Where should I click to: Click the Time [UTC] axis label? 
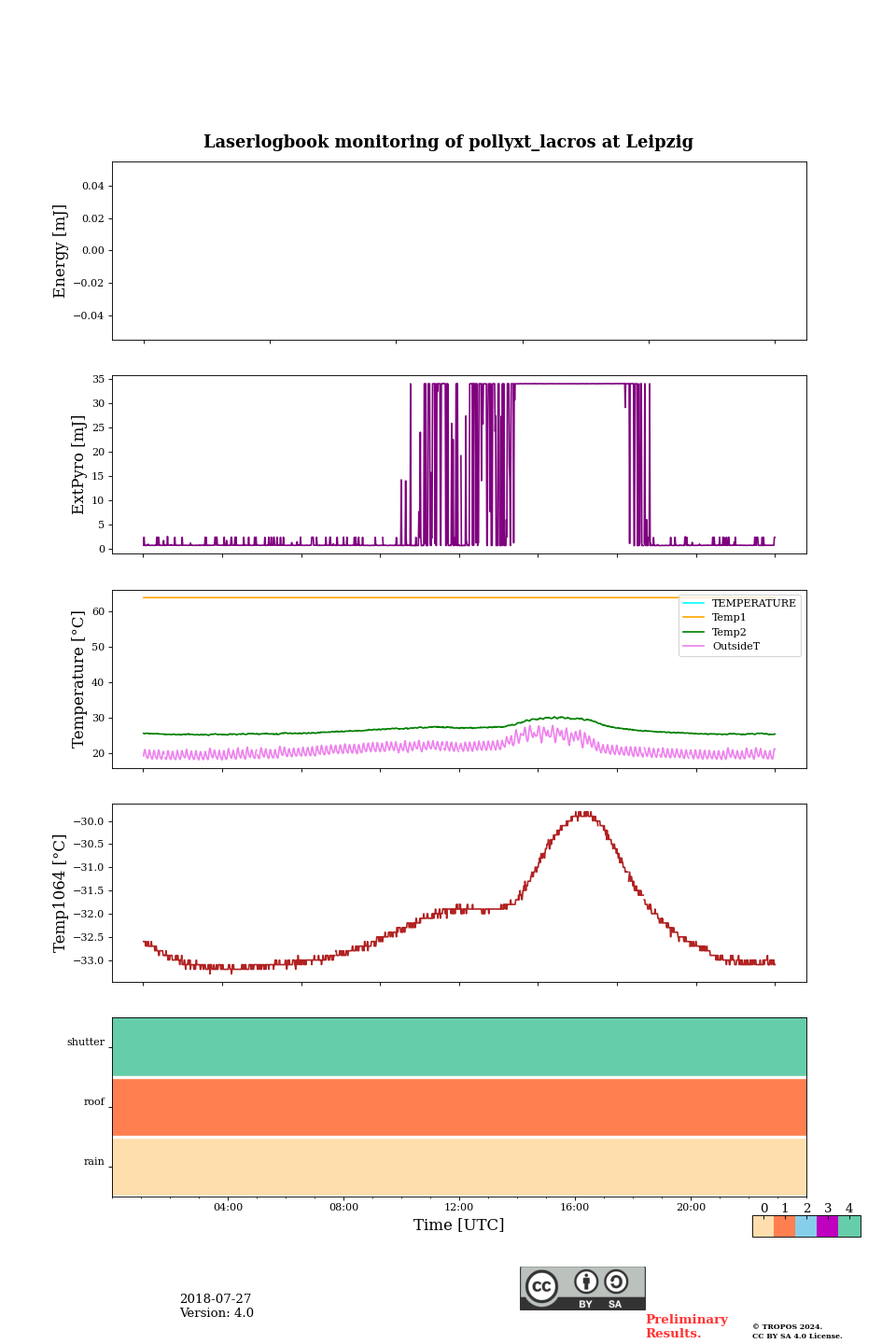[x=459, y=1225]
